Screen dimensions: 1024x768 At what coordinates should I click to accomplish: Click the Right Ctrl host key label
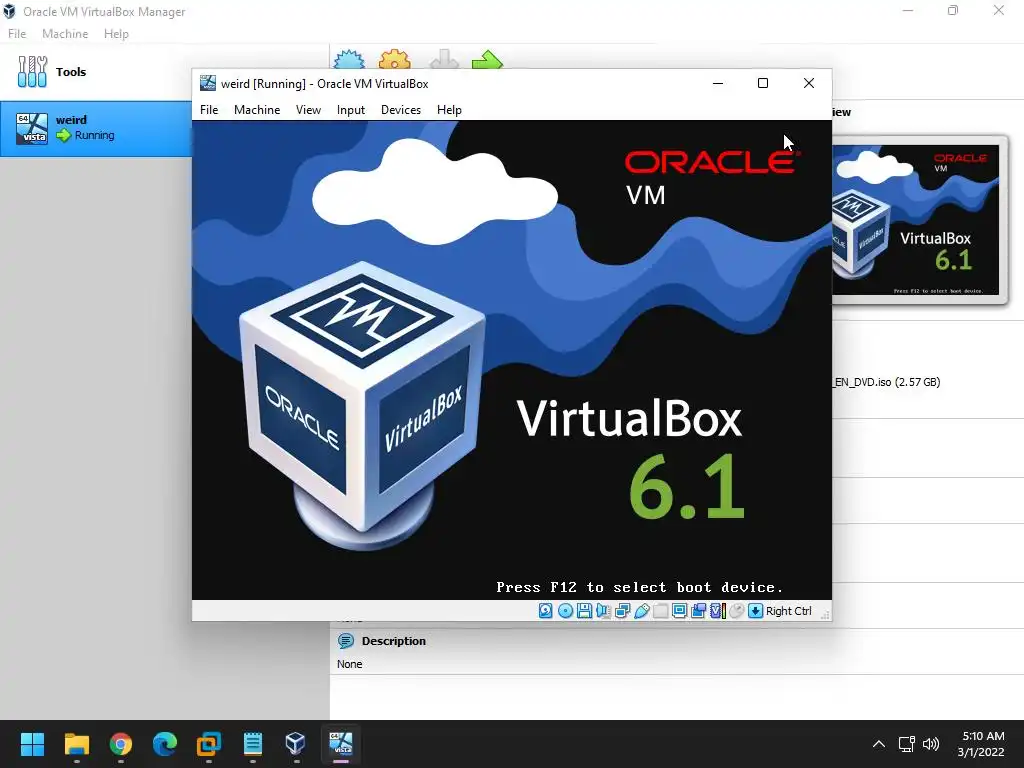788,611
